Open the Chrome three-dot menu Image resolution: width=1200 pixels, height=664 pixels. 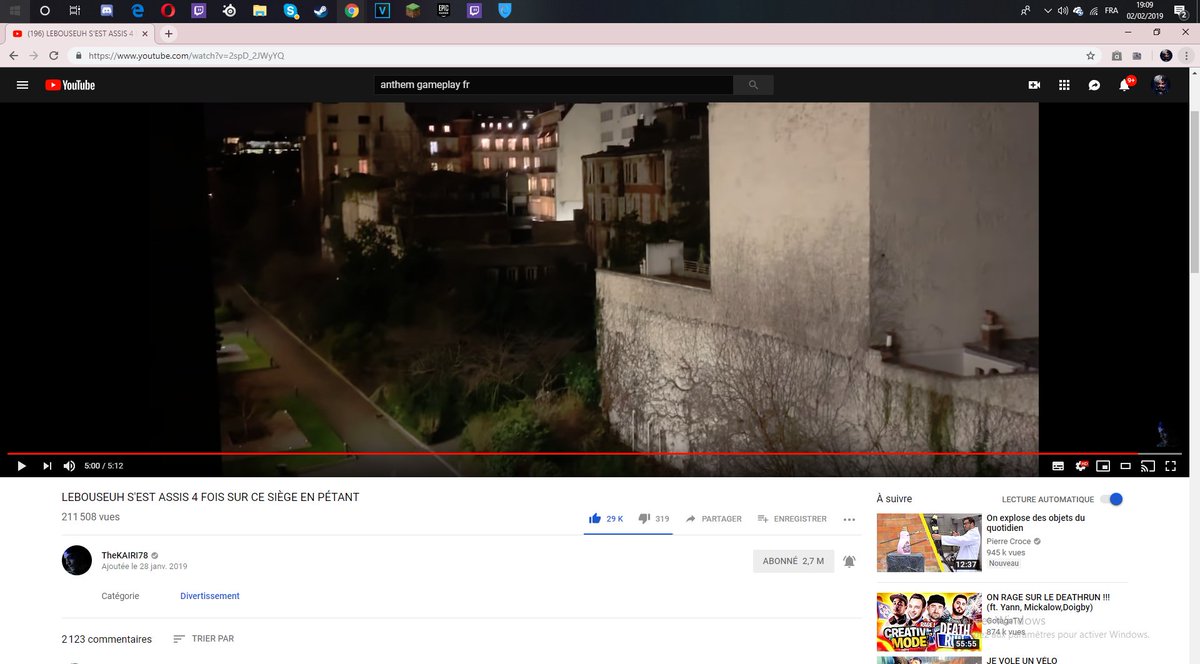click(1187, 55)
